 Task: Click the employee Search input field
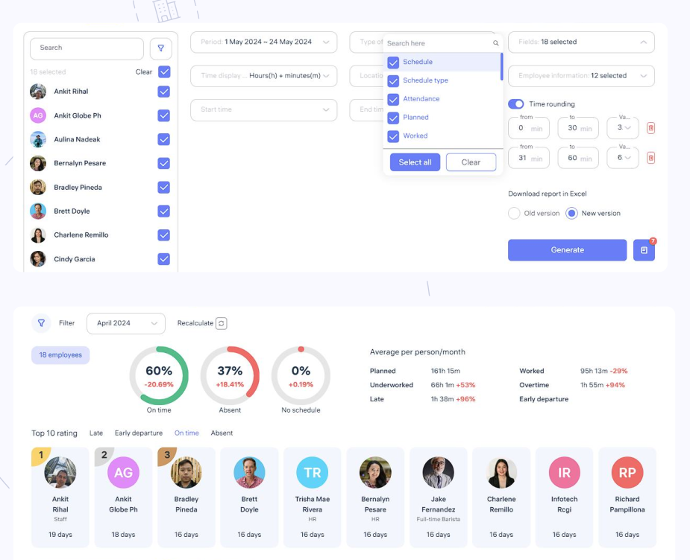88,48
